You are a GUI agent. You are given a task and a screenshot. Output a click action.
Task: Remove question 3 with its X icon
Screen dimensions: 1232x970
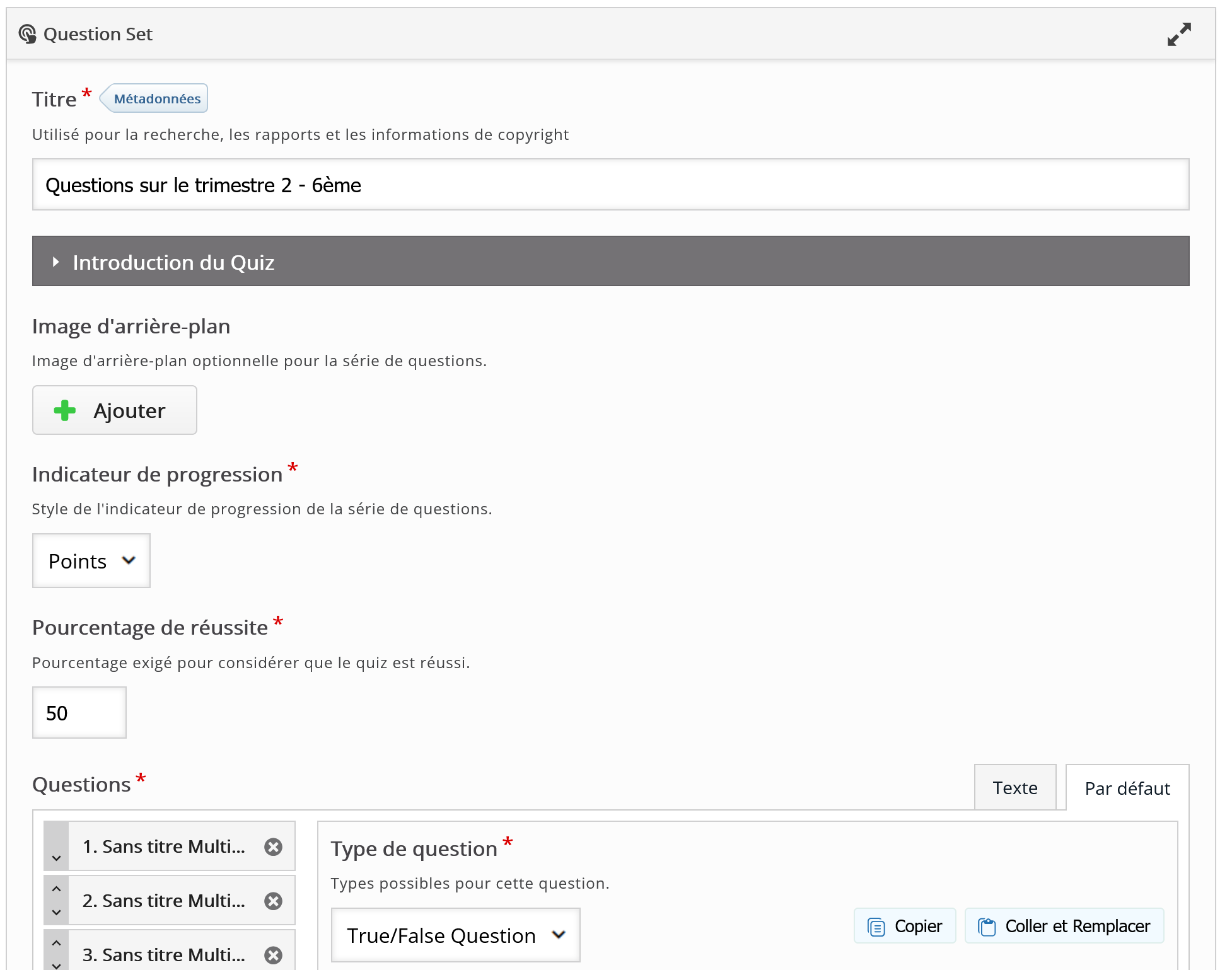[274, 956]
